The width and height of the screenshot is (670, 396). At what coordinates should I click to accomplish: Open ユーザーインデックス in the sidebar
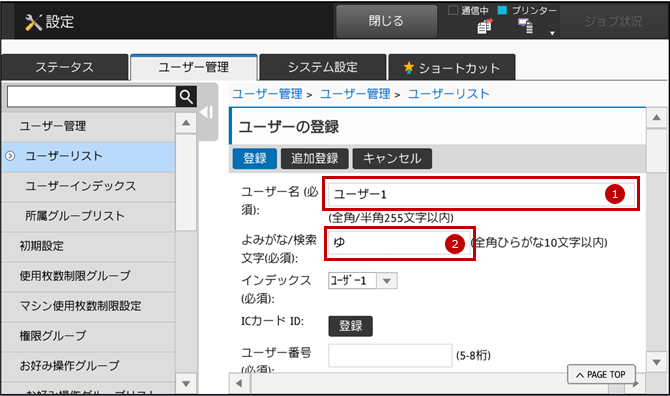pyautogui.click(x=88, y=186)
